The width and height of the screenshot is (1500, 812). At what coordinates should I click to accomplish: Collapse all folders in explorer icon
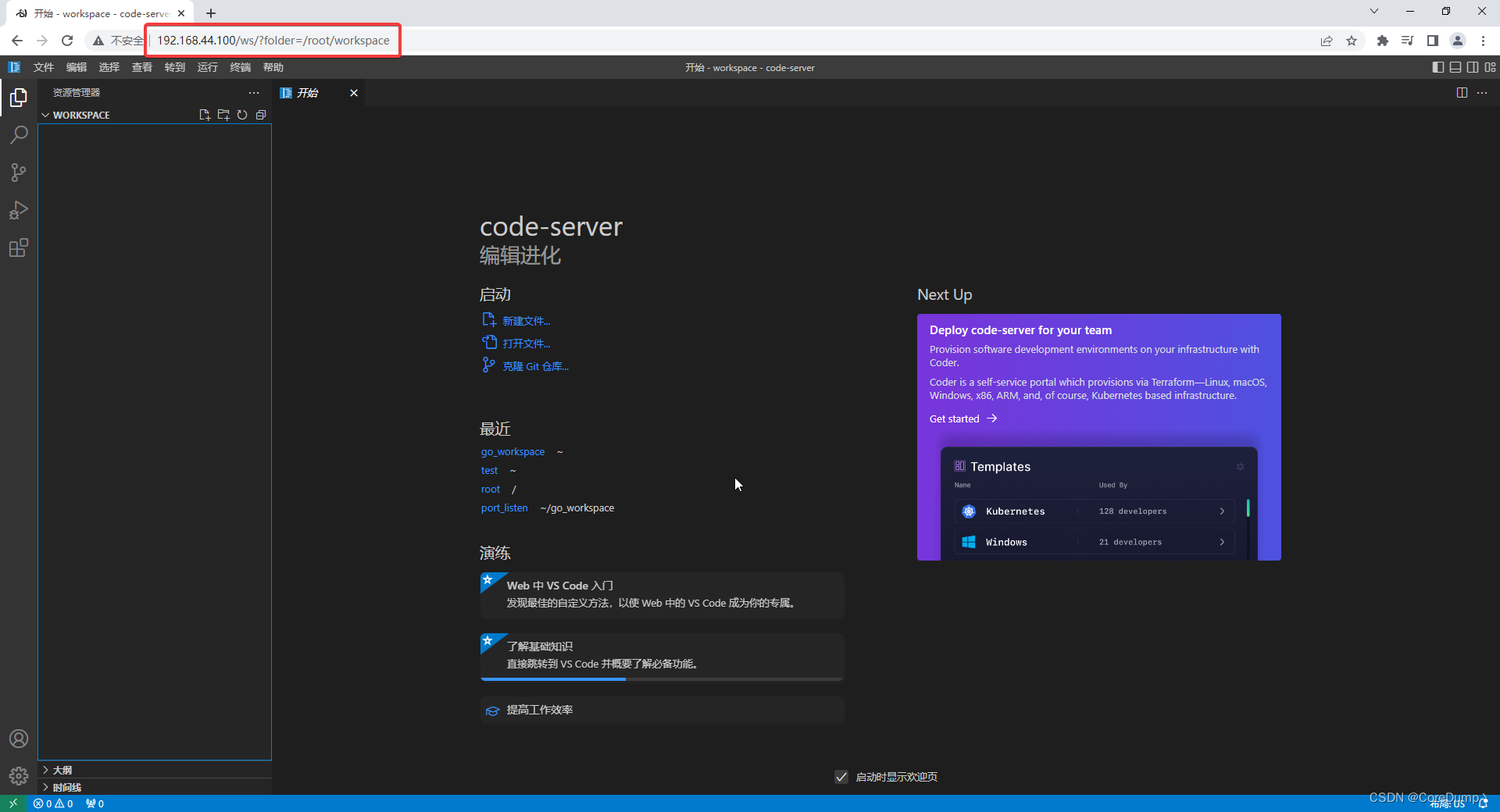tap(261, 115)
